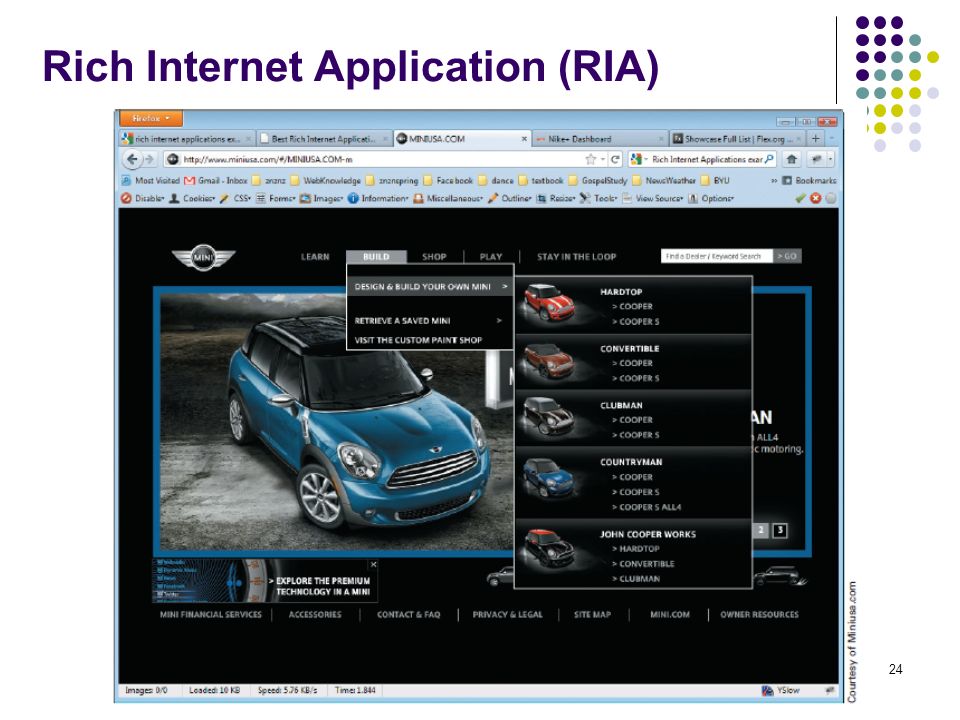Open the Tools developer menu

(x=599, y=198)
